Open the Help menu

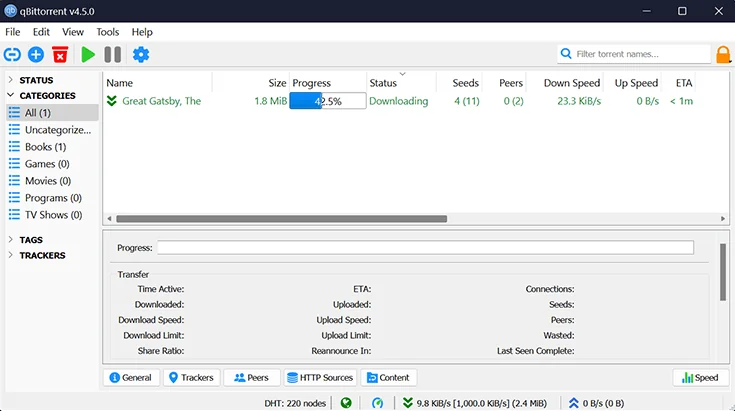pos(142,32)
